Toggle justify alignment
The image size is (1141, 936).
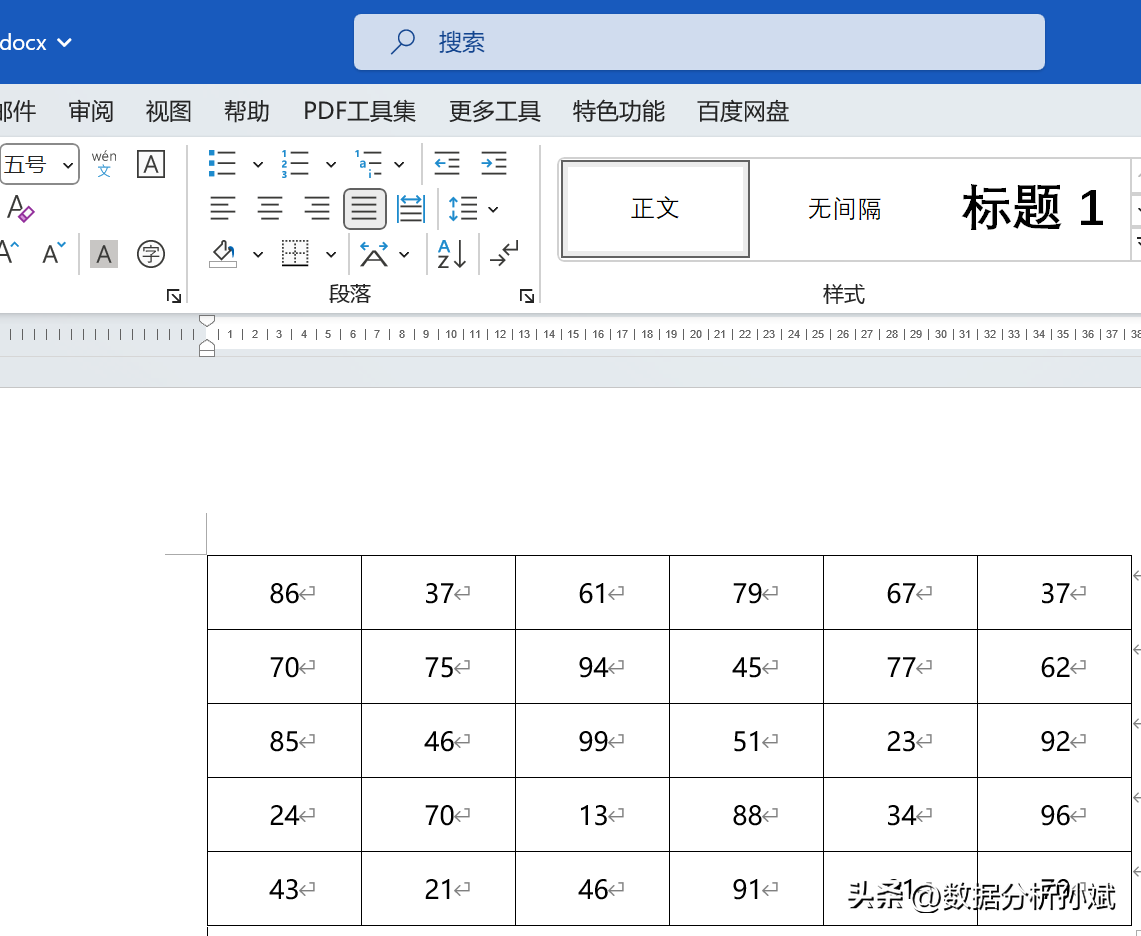365,209
